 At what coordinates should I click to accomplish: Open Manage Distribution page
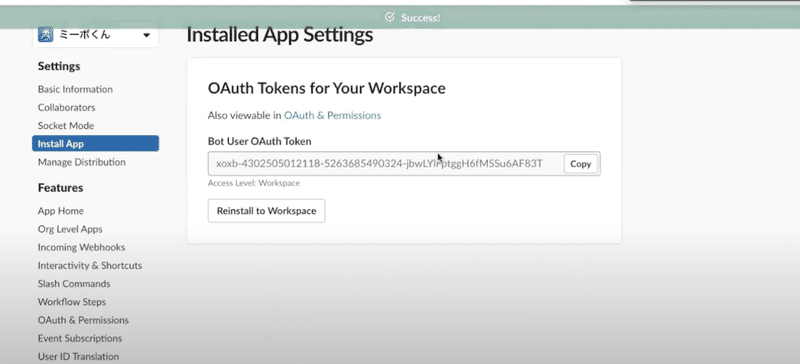coord(82,162)
